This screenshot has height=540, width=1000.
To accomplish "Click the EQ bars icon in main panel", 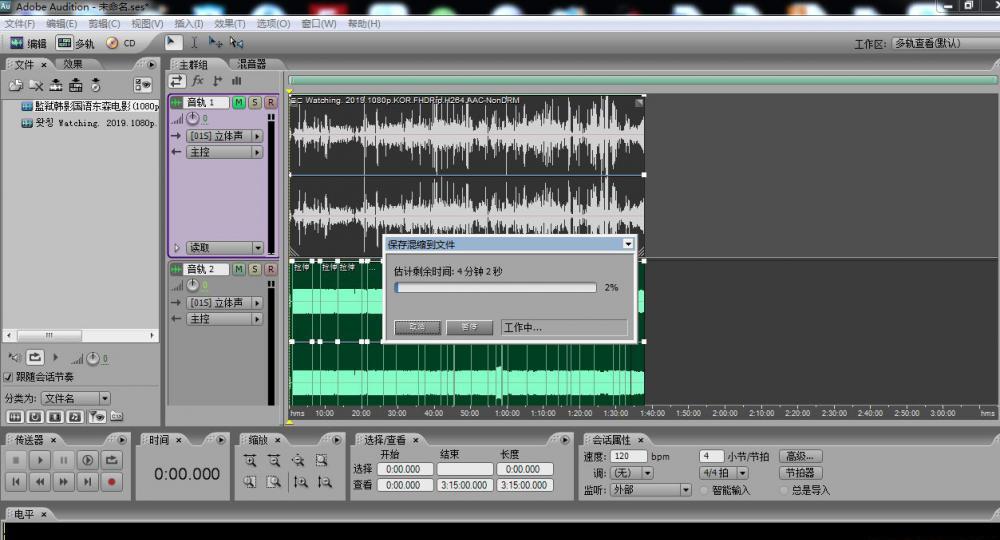I will point(237,80).
